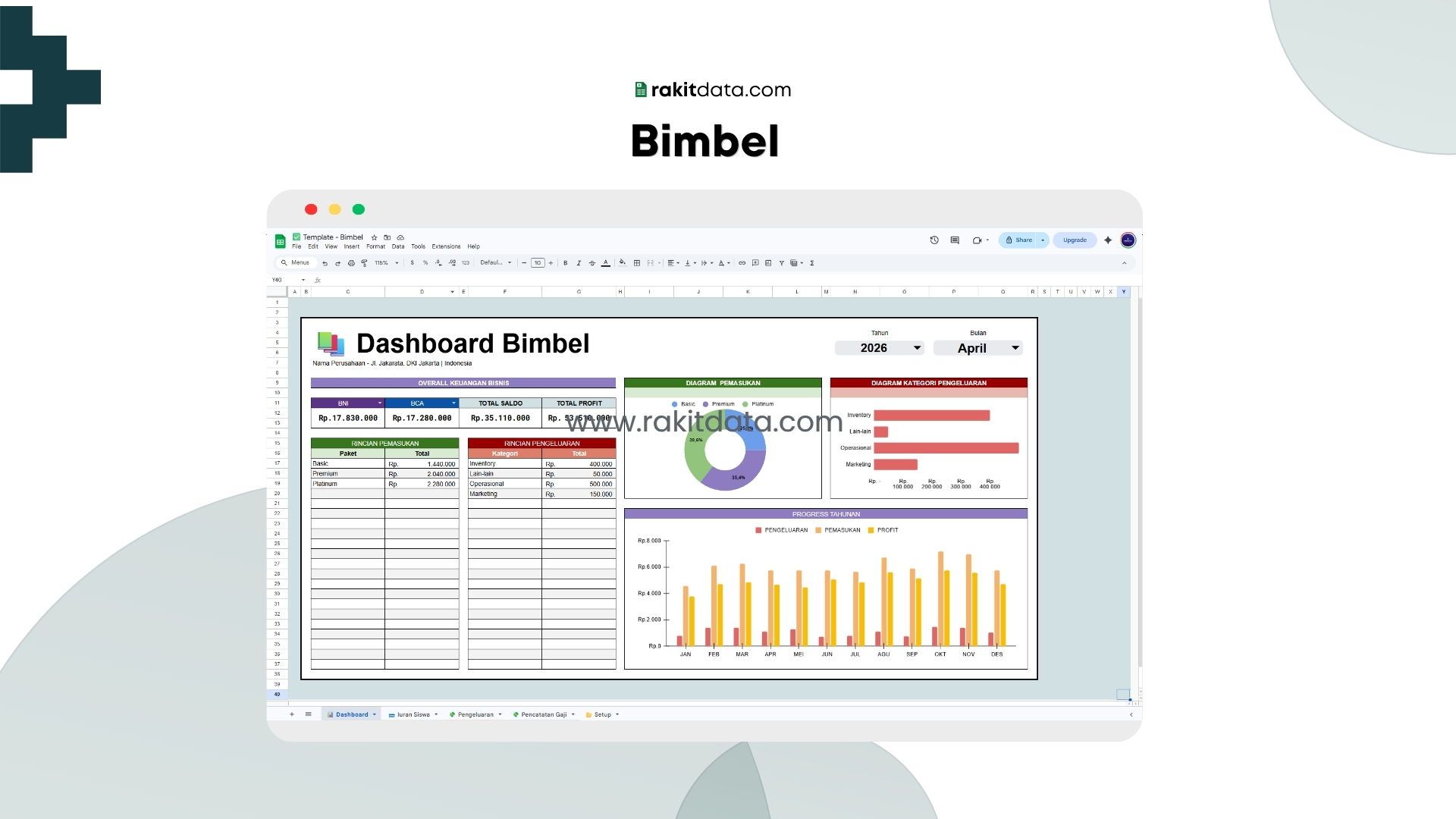Decrease decimal places
This screenshot has width=1456, height=819.
point(438,262)
